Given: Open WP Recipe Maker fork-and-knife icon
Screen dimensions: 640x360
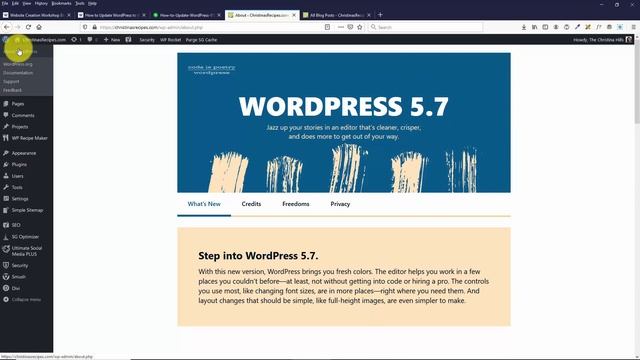Looking at the screenshot, I should [6, 138].
